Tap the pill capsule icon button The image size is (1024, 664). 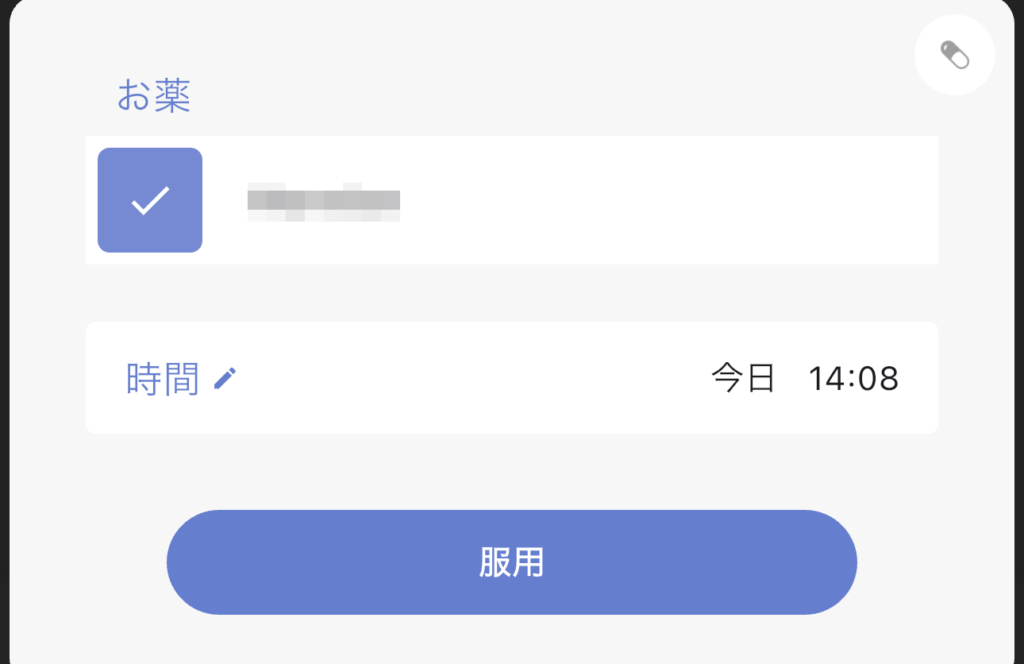(x=954, y=55)
